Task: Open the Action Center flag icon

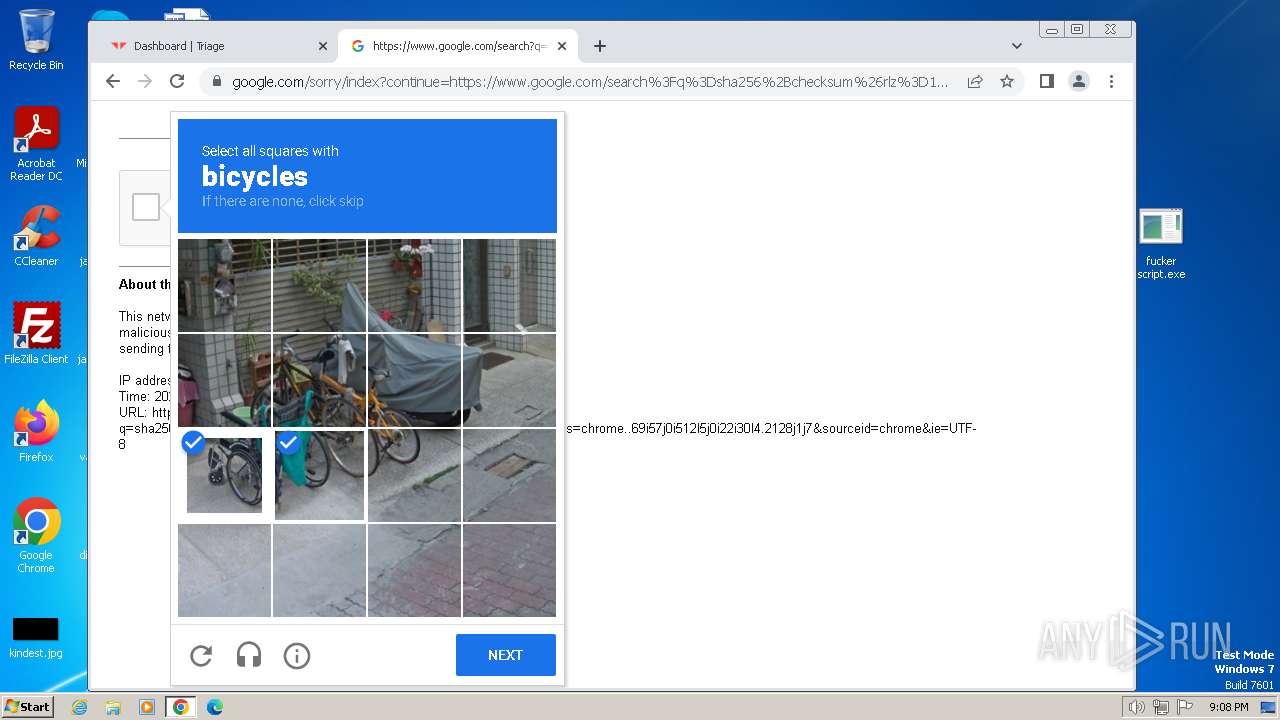Action: [x=1185, y=707]
